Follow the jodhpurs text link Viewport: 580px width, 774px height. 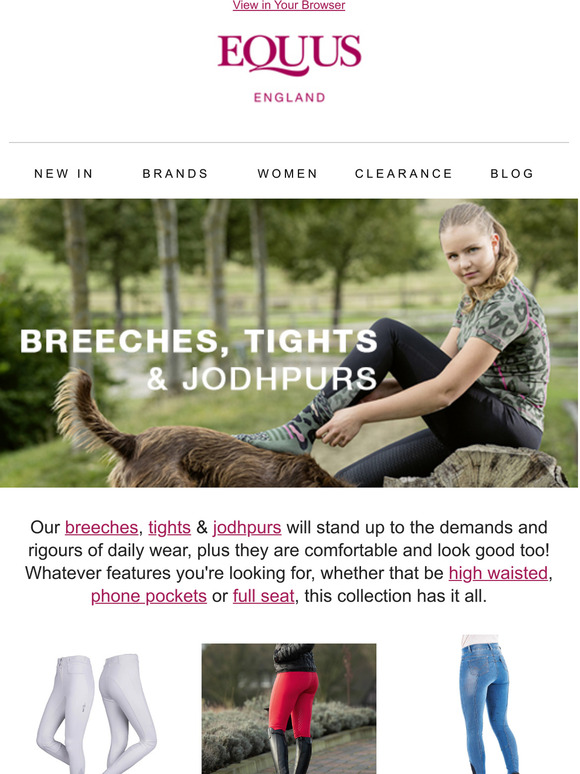247,527
